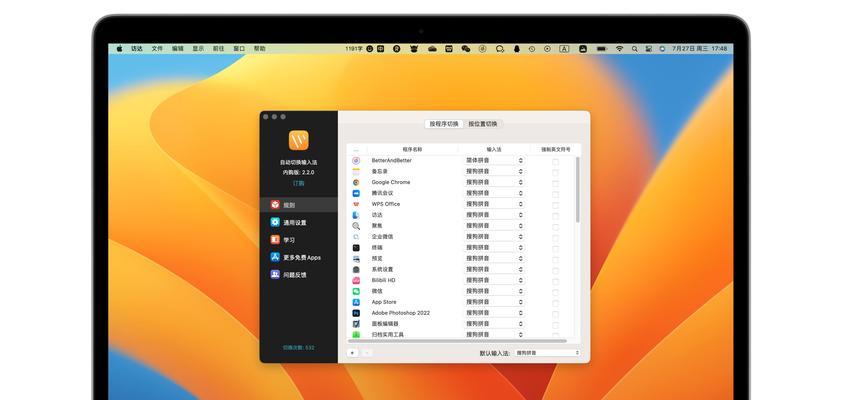Click the 预览 Preview app icon
The height and width of the screenshot is (400, 843).
coord(356,258)
